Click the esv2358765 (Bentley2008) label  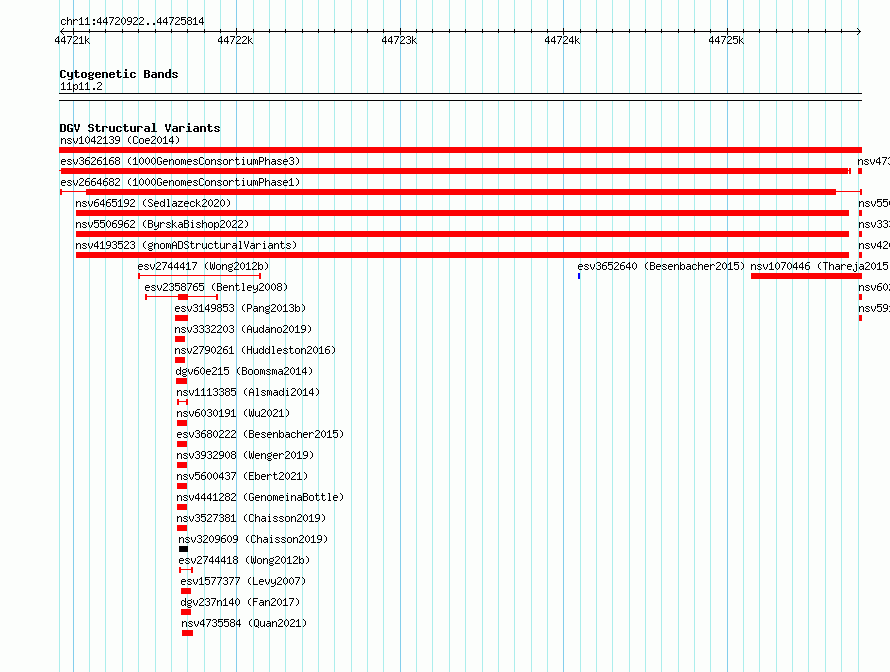[x=216, y=287]
